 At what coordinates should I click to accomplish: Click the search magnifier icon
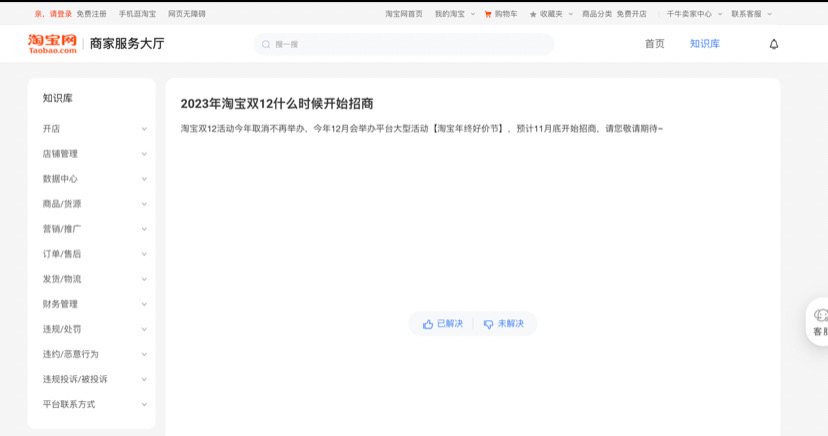click(266, 44)
